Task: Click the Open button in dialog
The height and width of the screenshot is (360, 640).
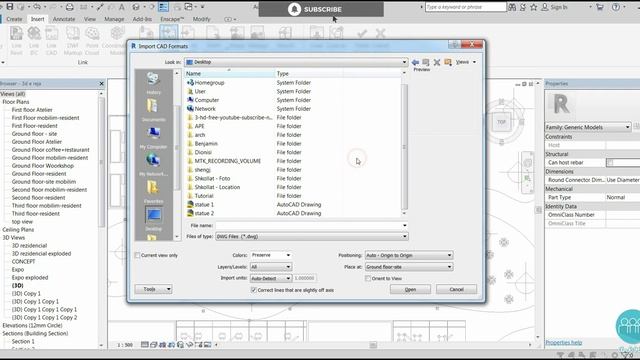Action: pyautogui.click(x=410, y=289)
